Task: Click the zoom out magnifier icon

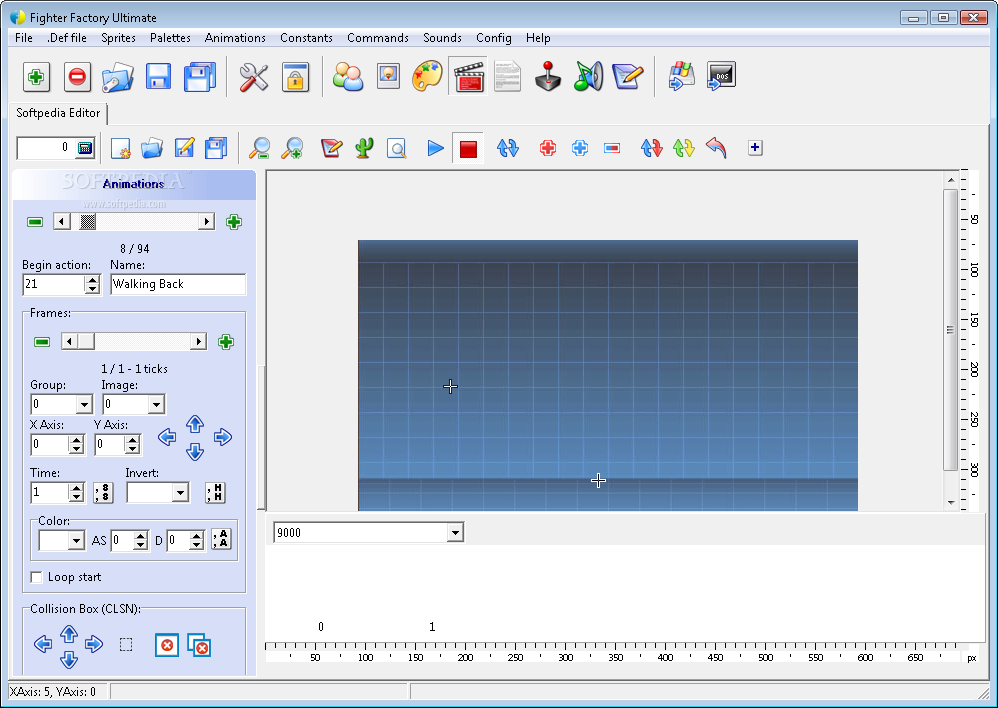Action: pos(259,148)
